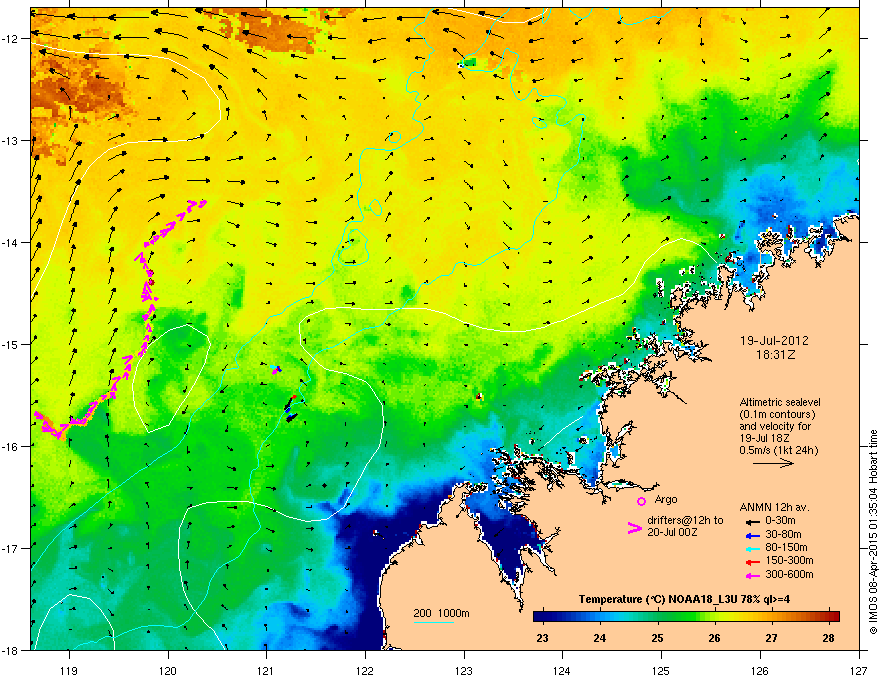Click the '(0.1m contours)' text
Viewport: 880px width, 680px height.
click(x=777, y=415)
